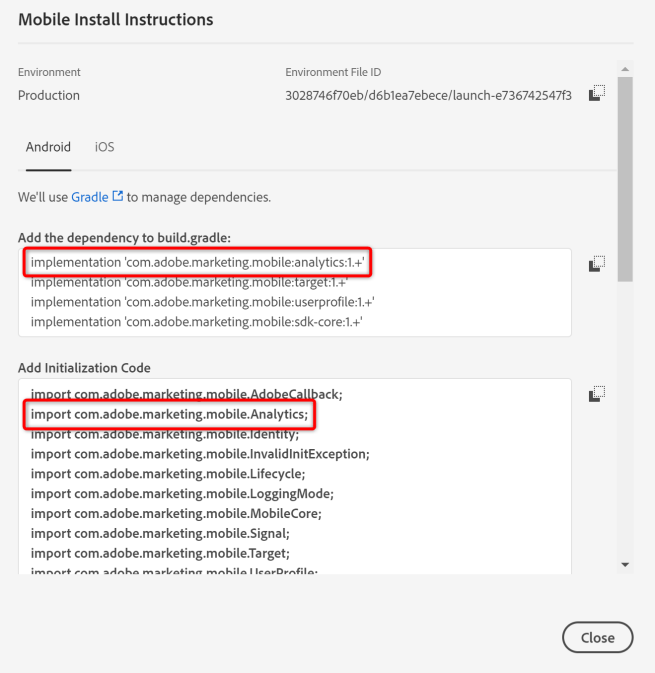Close the Mobile Install Instructions dialog
The width and height of the screenshot is (655, 673).
(x=598, y=637)
